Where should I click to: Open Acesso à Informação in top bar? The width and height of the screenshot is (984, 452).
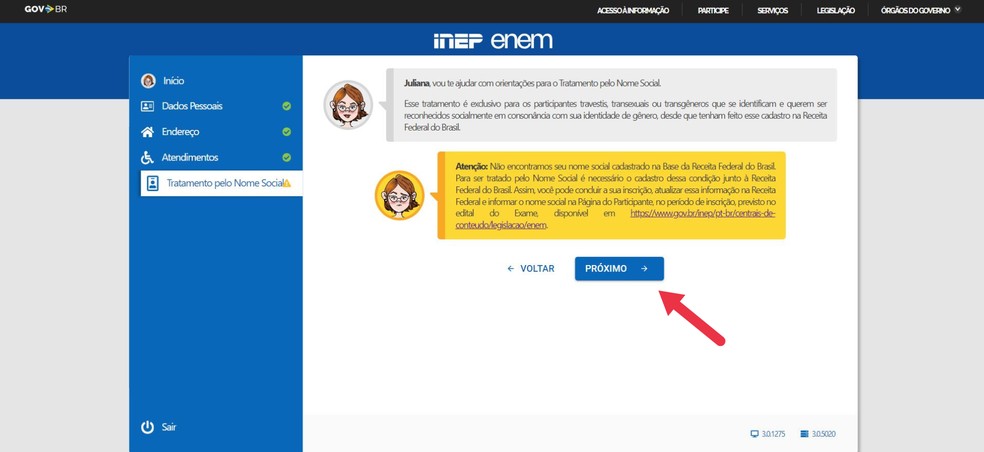633,11
